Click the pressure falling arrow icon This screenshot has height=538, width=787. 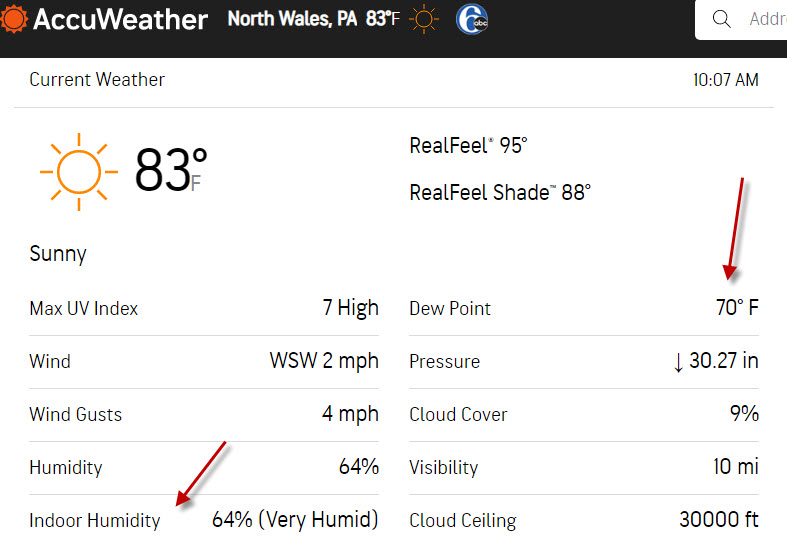[x=678, y=362]
